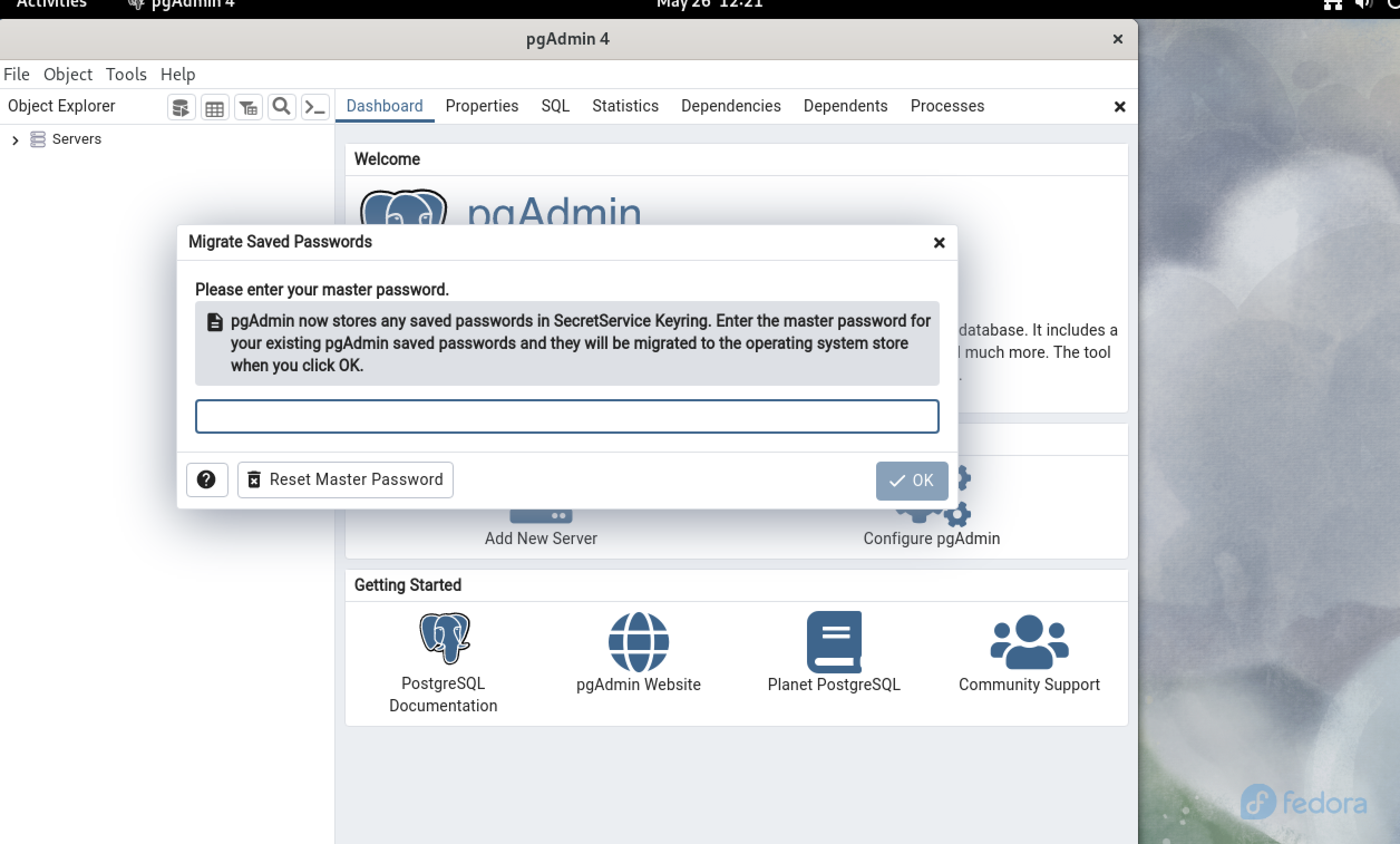Switch to the Statistics tab
This screenshot has height=844, width=1400.
click(x=624, y=106)
